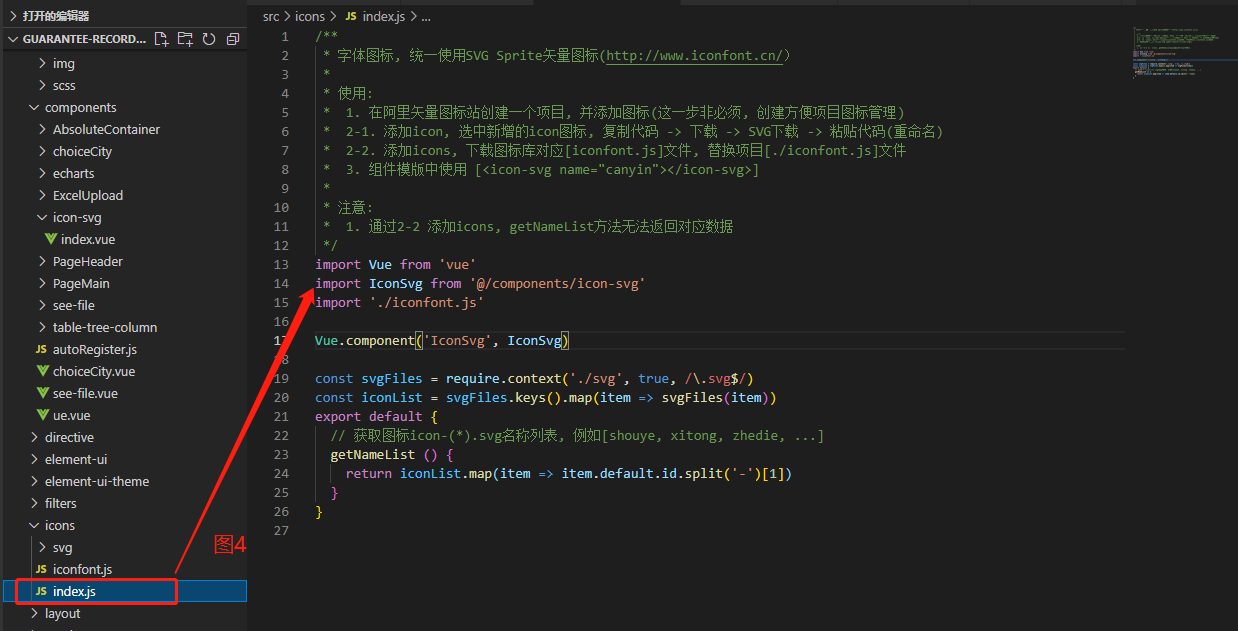Open the element-ui folder
Screen dimensions: 1238x631
click(x=76, y=459)
